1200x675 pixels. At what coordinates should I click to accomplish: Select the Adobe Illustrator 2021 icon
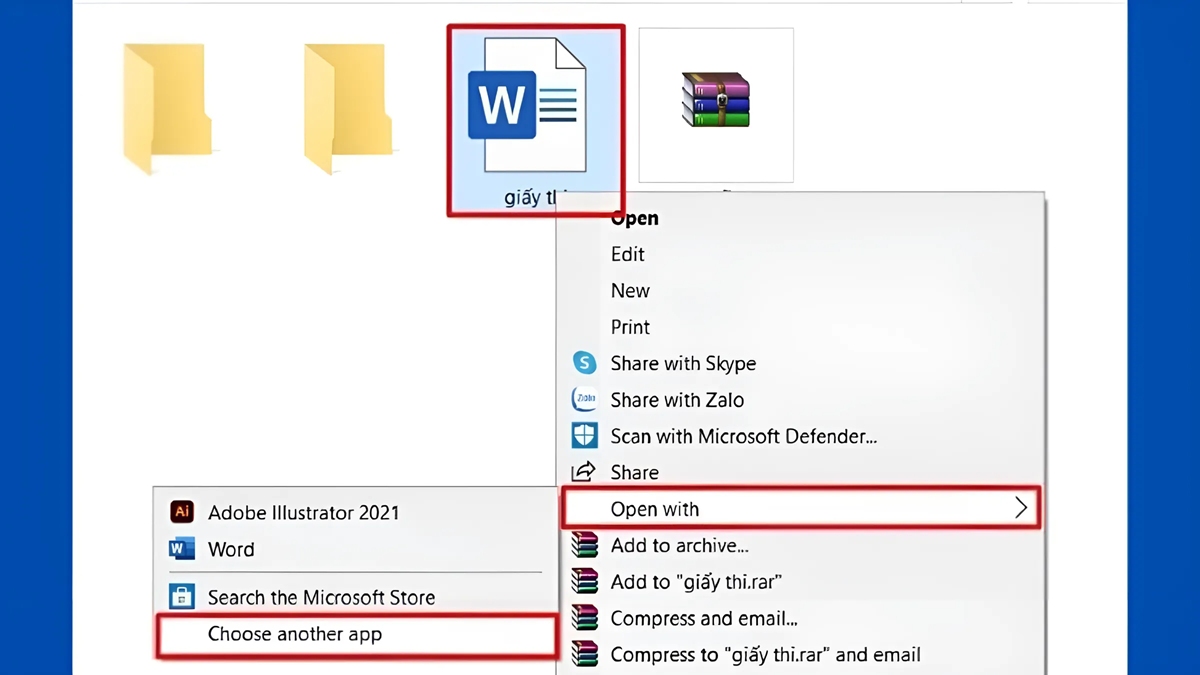click(x=181, y=512)
